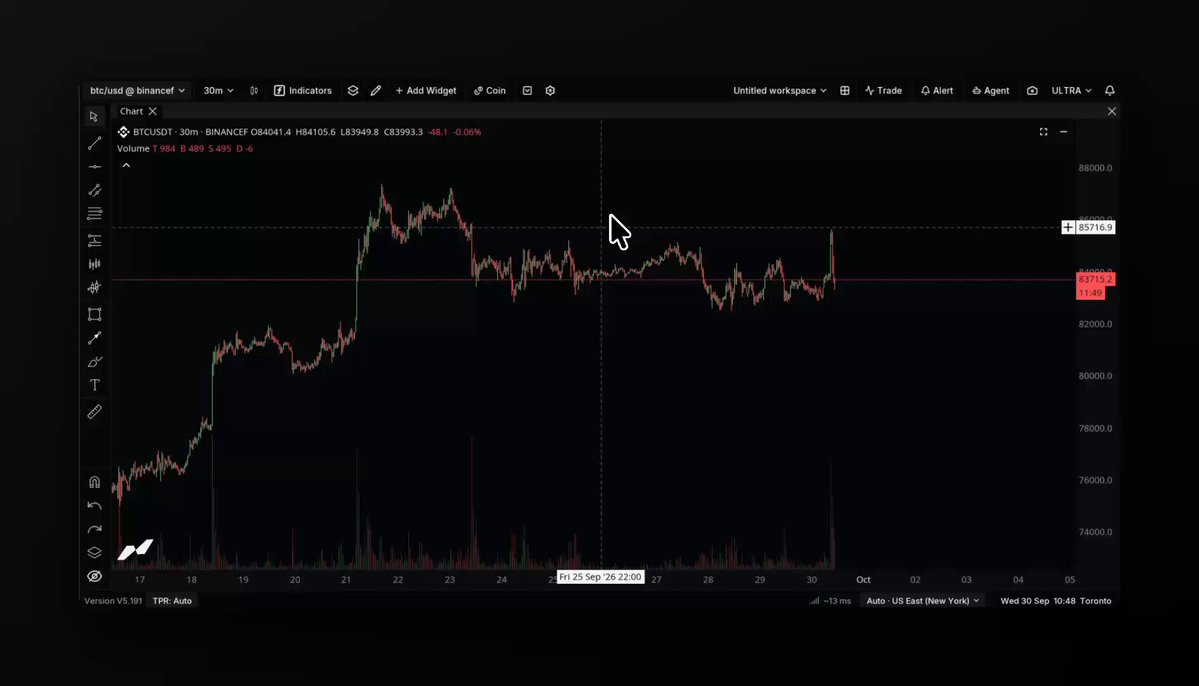The width and height of the screenshot is (1199, 686).
Task: Expand the Untitled workspace dropdown
Action: (779, 90)
